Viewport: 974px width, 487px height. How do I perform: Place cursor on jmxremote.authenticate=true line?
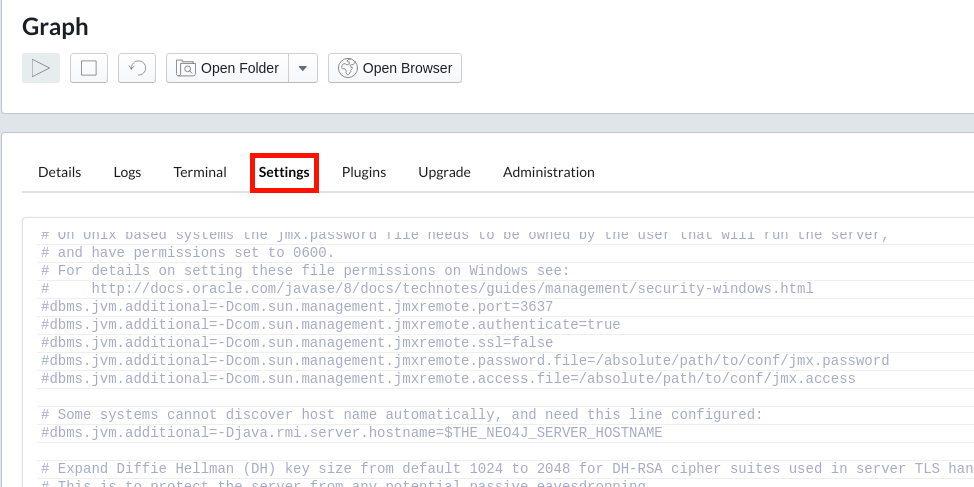(x=330, y=325)
